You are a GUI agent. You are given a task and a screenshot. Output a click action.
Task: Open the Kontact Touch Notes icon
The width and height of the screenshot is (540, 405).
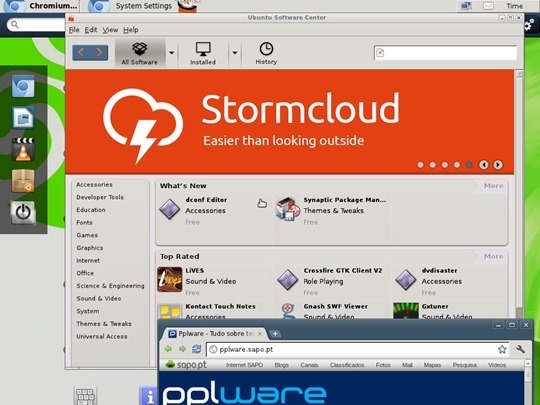169,311
